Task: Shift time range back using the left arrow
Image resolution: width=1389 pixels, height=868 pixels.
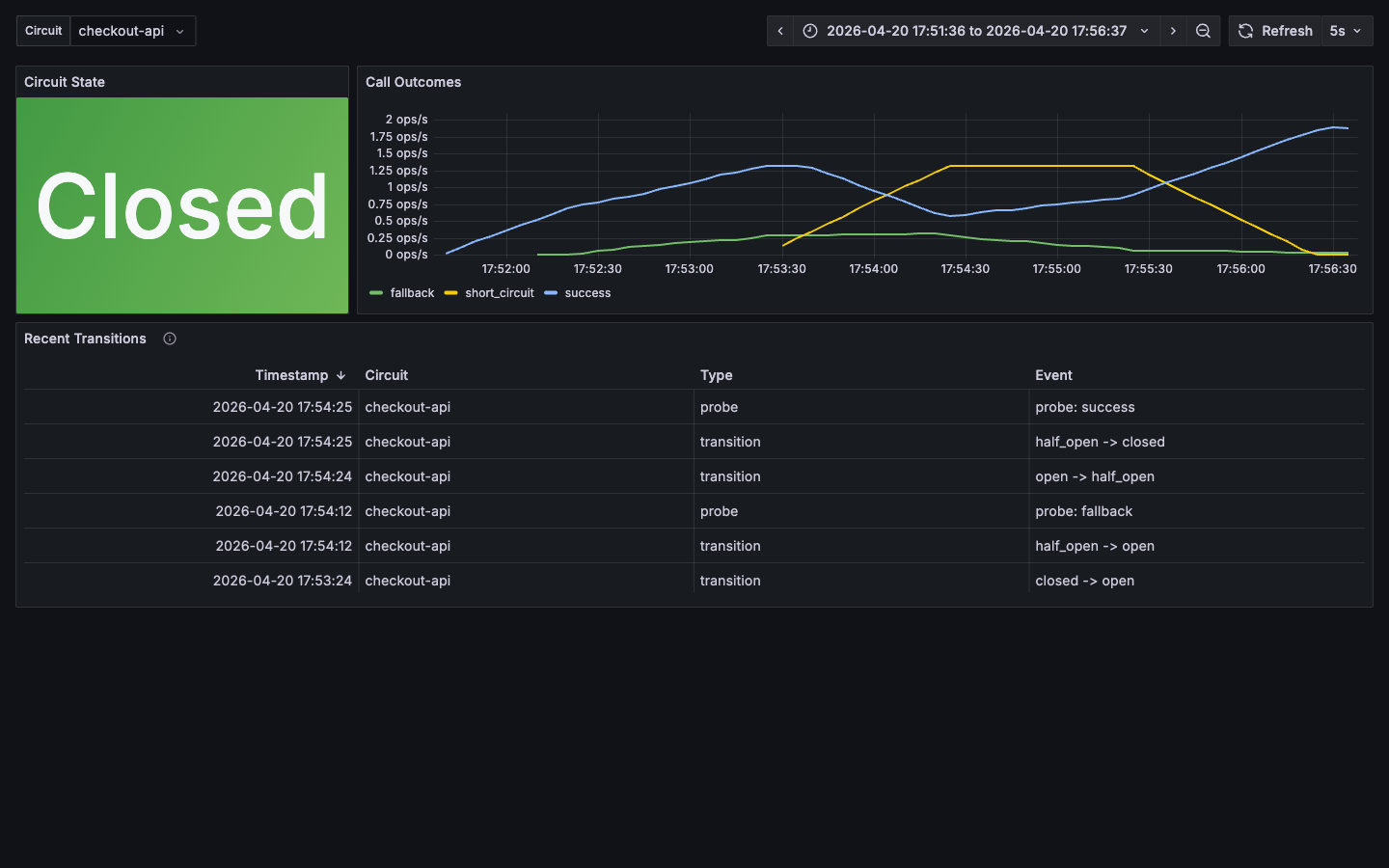Action: [x=779, y=30]
